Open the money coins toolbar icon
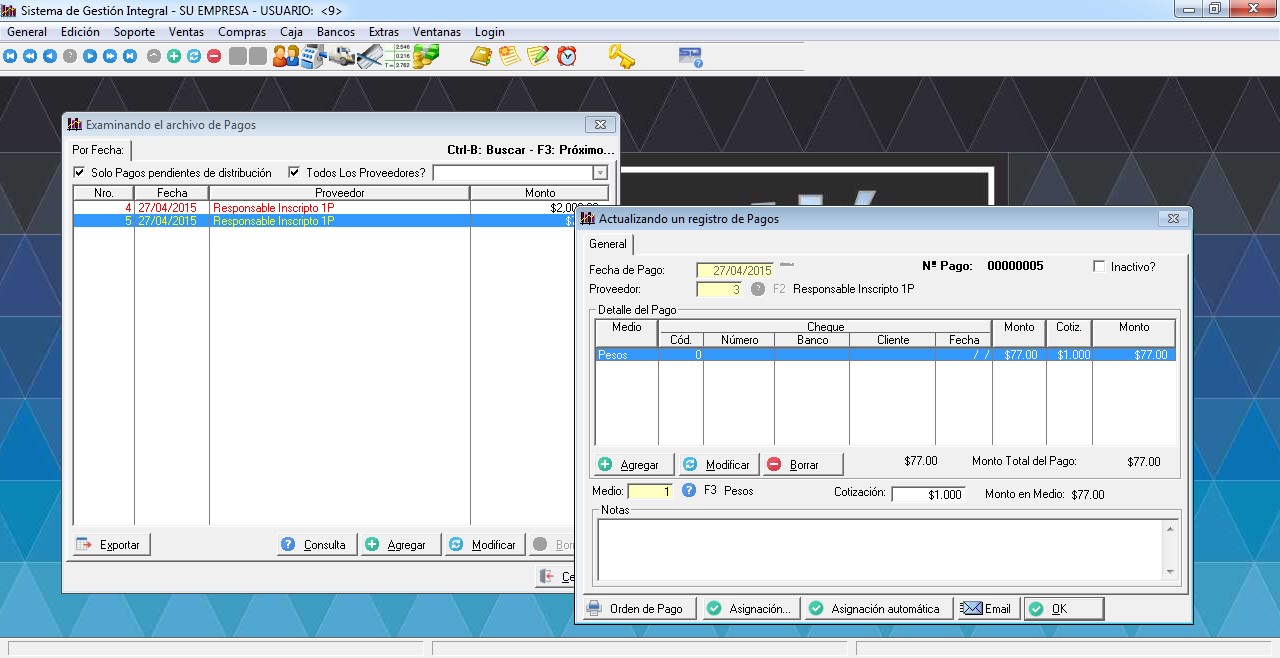 (x=427, y=57)
